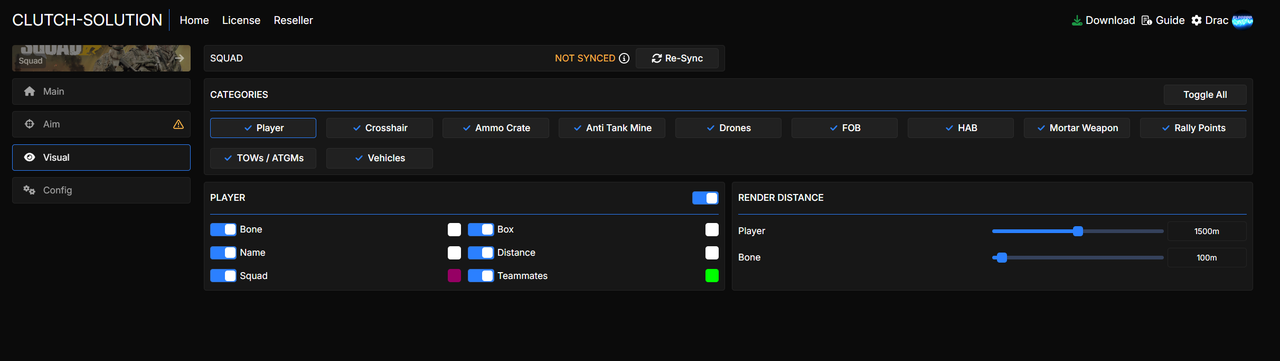Open the Guide document icon
This screenshot has width=1280, height=361.
1147,20
